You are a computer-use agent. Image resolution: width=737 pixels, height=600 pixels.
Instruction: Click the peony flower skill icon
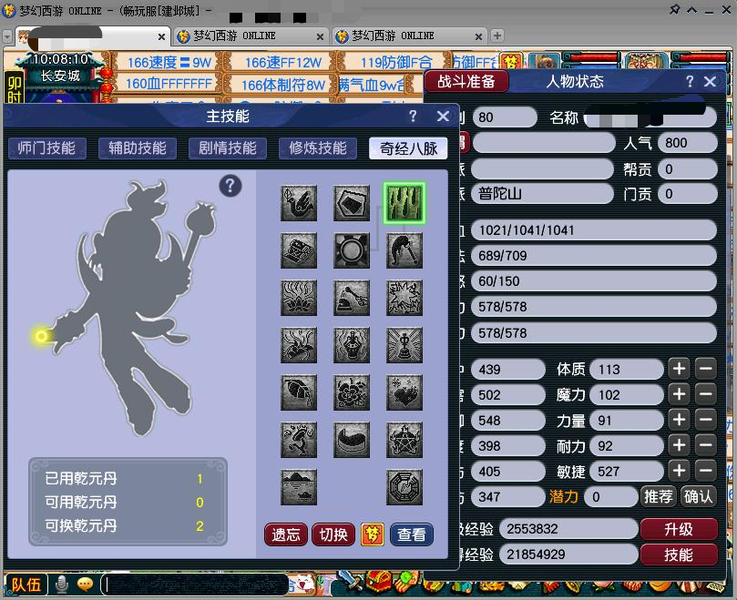click(352, 393)
